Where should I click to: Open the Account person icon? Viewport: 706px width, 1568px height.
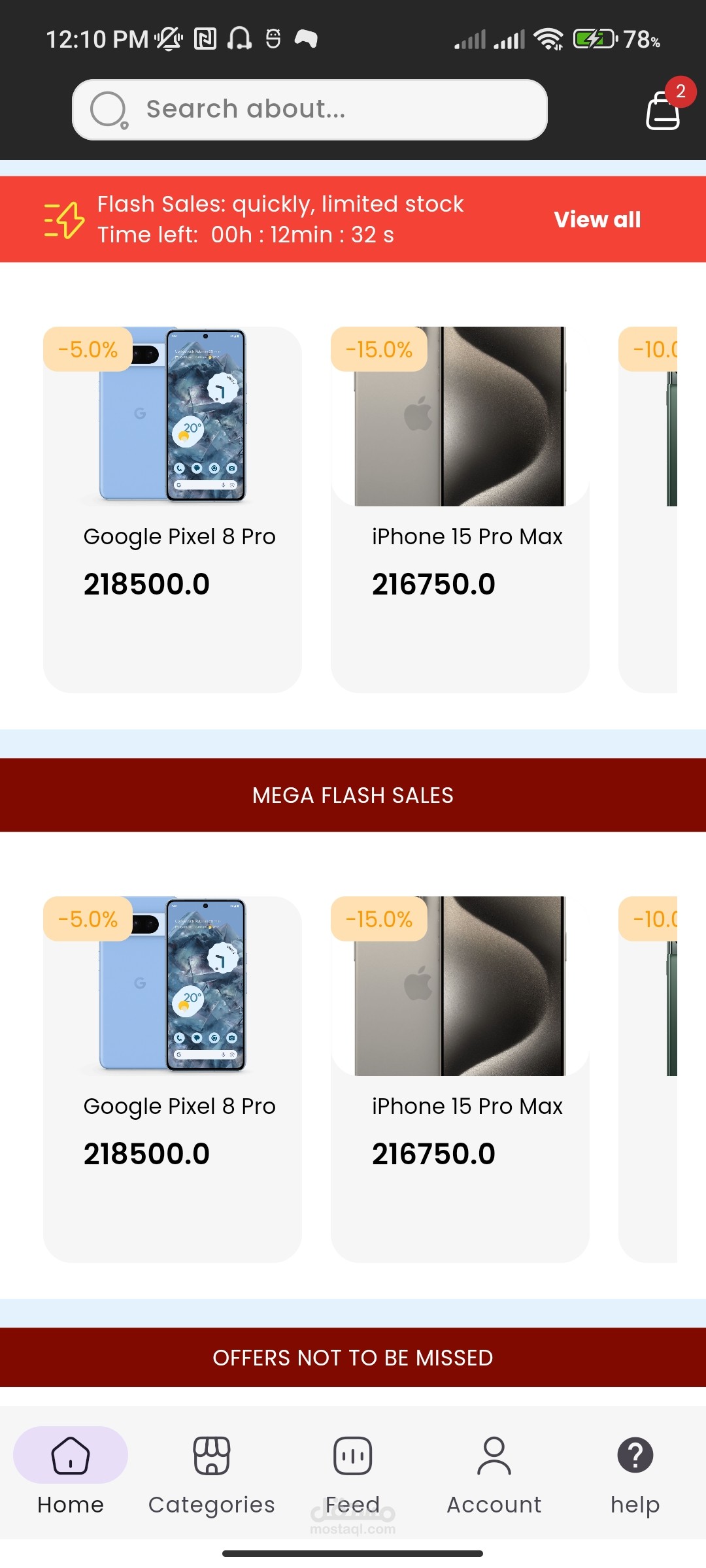[x=494, y=1456]
